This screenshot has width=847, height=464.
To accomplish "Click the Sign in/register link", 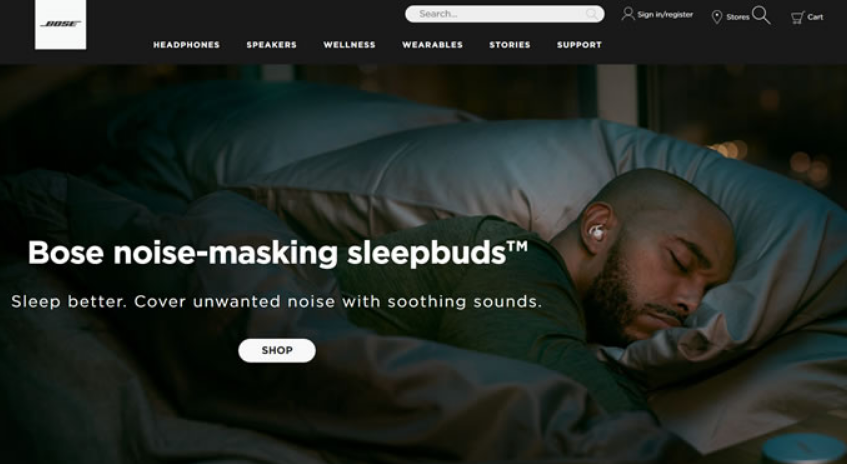I will click(x=665, y=15).
